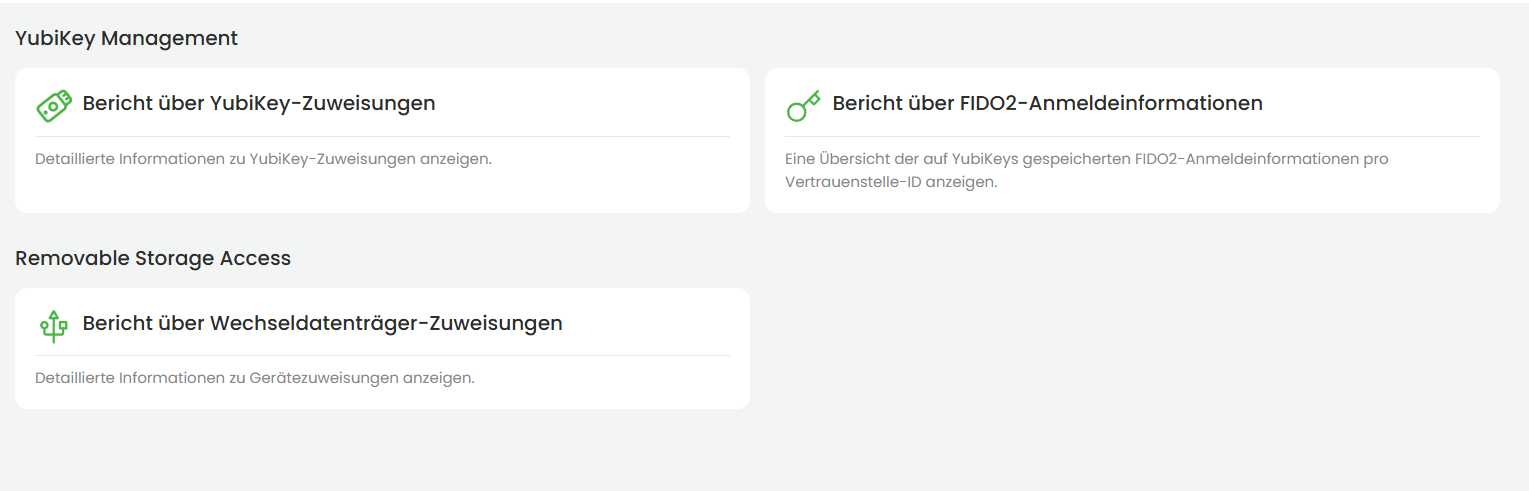Click empty area of FIDO2 report card
The height and width of the screenshot is (491, 1529).
click(x=1300, y=192)
